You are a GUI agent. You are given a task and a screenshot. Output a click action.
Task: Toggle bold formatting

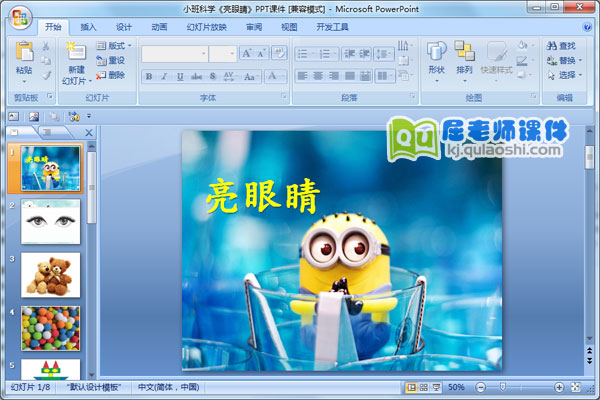tap(149, 76)
